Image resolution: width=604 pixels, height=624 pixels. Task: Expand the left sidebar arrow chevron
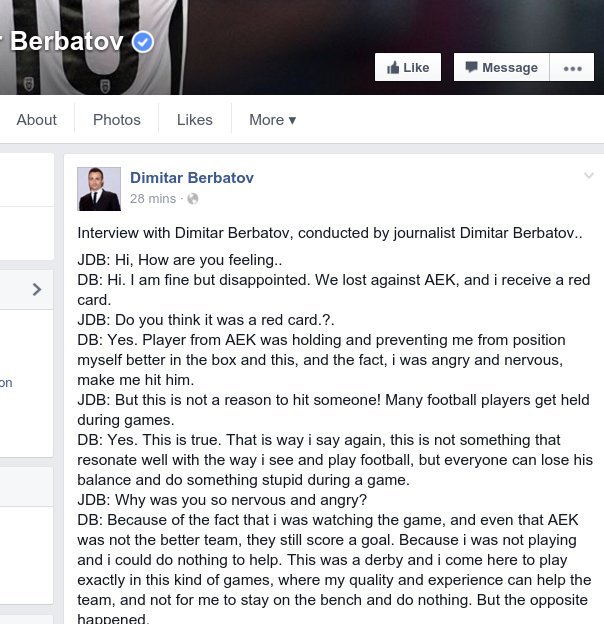pos(37,290)
